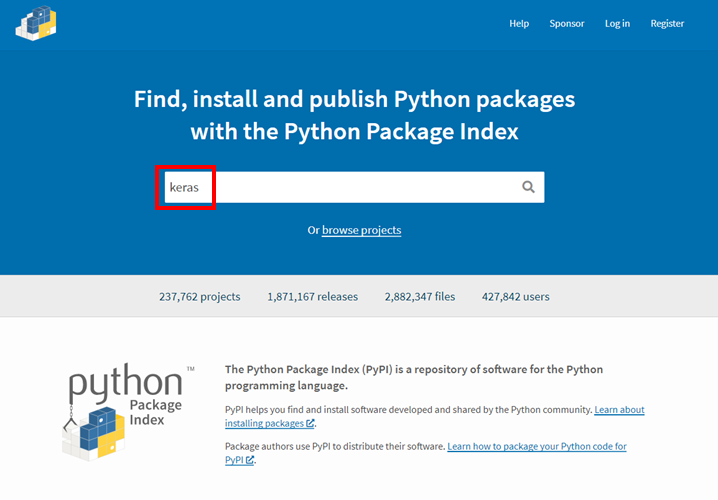The image size is (718, 500).
Task: Click the magnifying glass search icon
Action: tap(528, 187)
